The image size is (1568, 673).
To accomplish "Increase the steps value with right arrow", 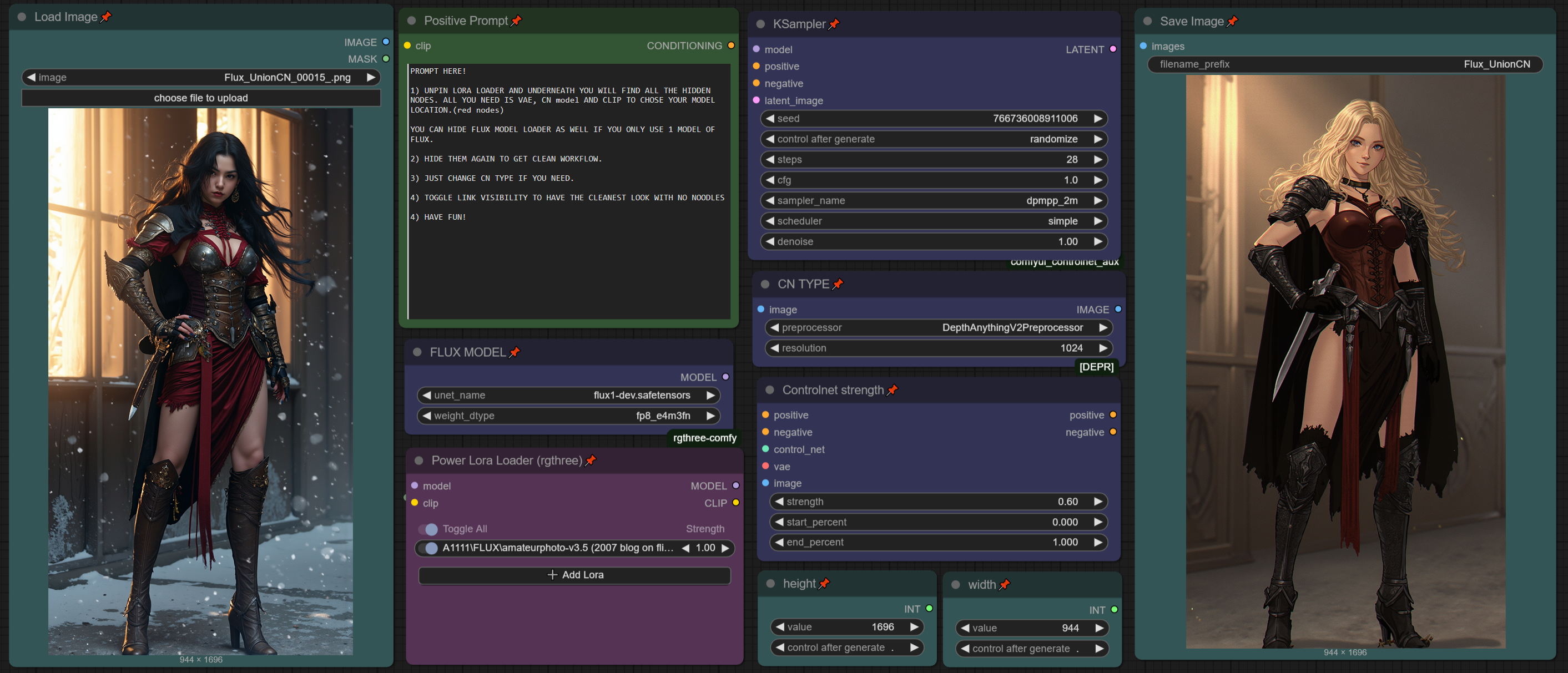I will pyautogui.click(x=1097, y=159).
